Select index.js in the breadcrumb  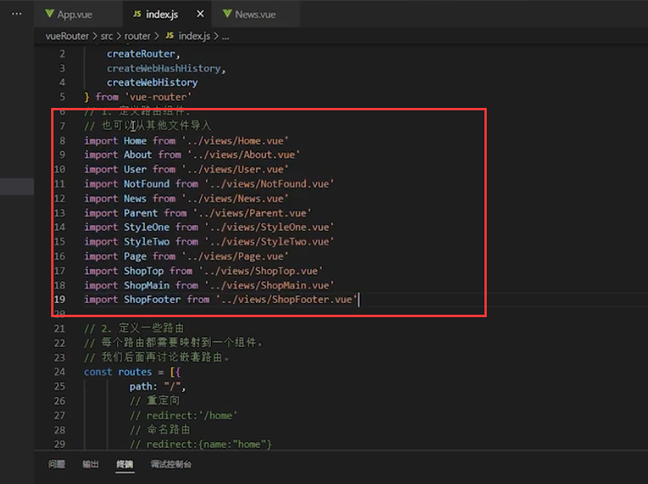click(x=194, y=36)
